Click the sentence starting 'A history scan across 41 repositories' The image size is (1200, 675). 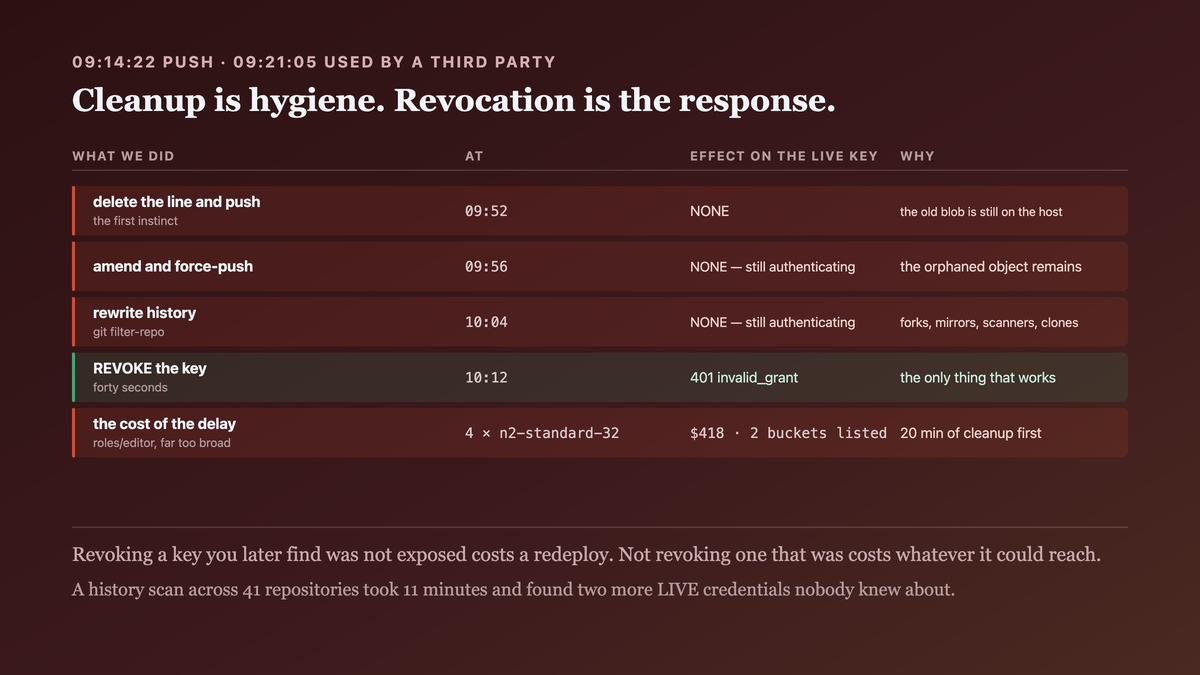point(513,589)
